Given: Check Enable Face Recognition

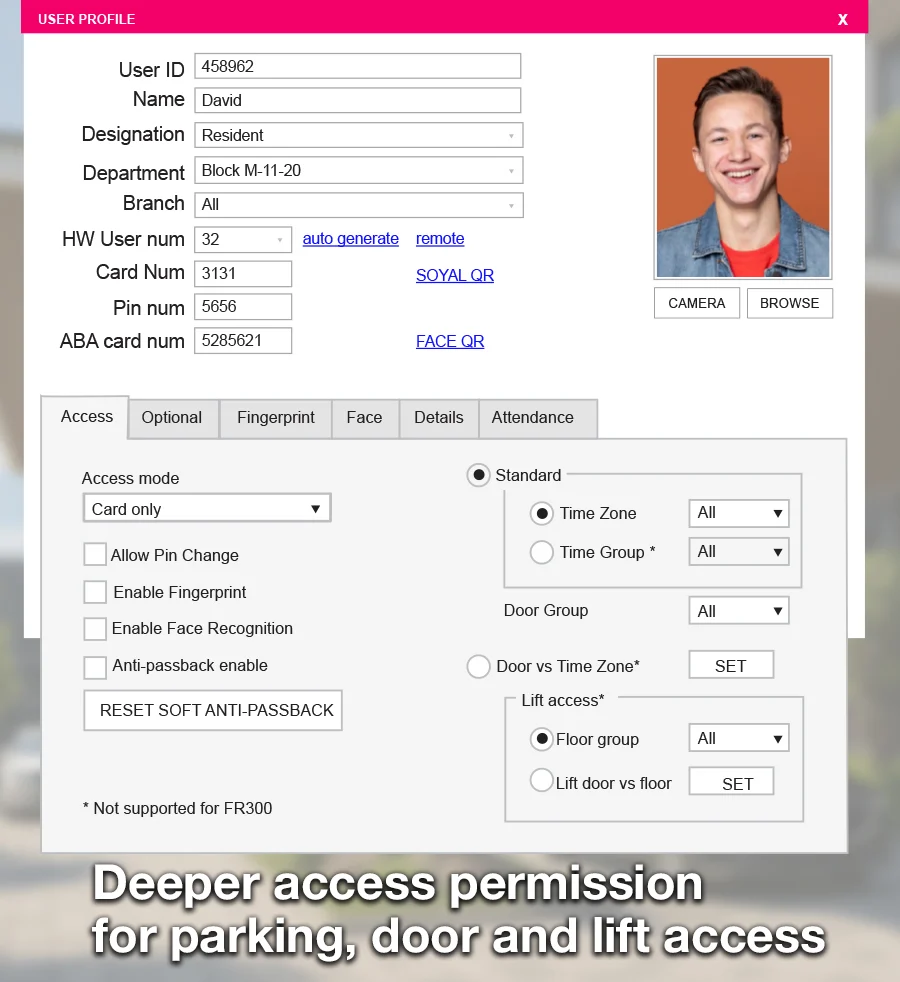Looking at the screenshot, I should coord(95,629).
